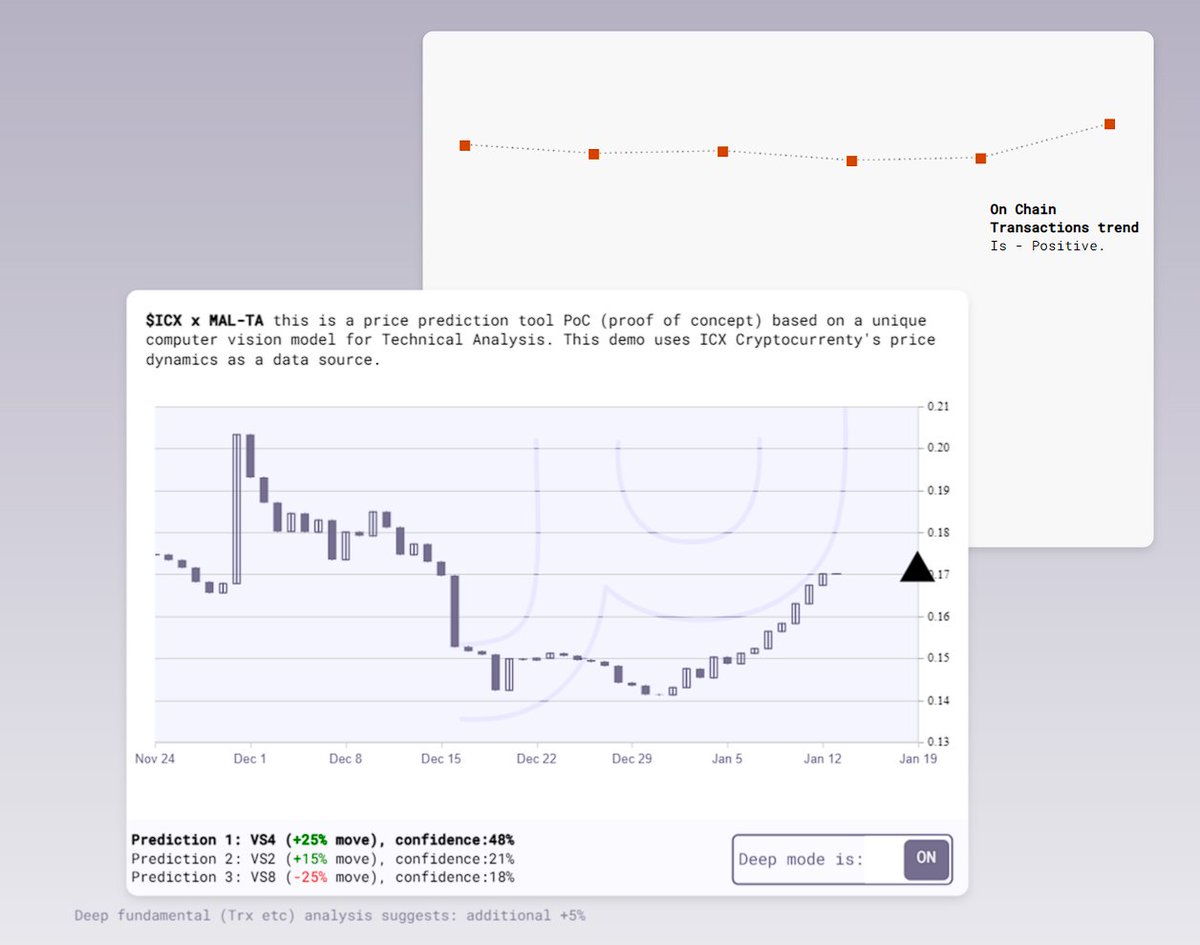Viewport: 1200px width, 945px height.
Task: Click the Nov 24 axis label
Action: [155, 759]
